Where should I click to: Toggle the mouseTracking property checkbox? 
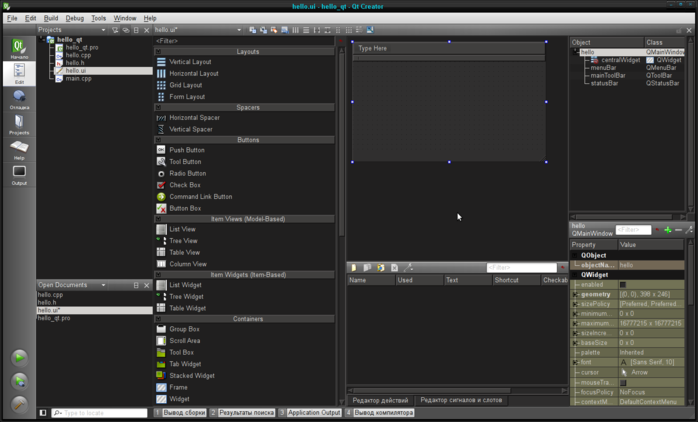point(623,382)
